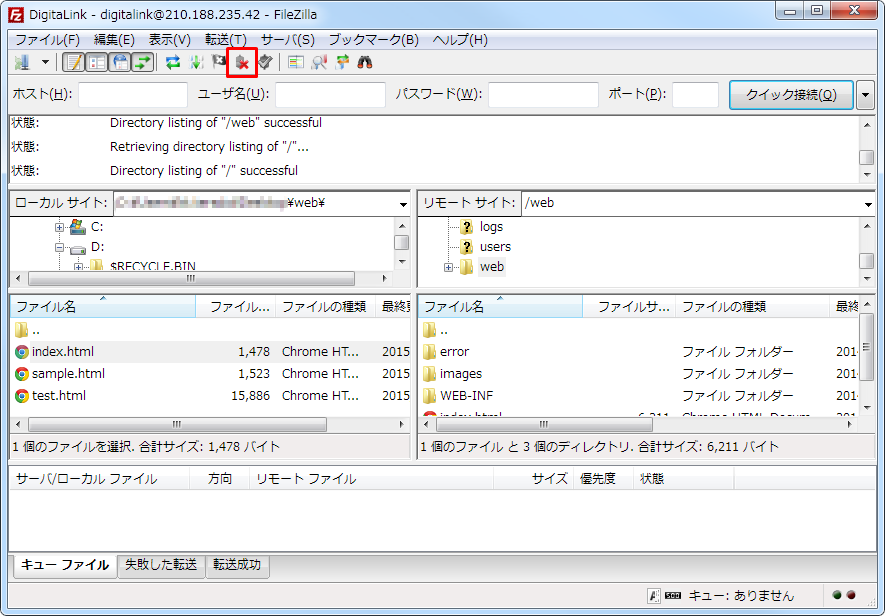Open the 表示(V) menu
885x616 pixels.
(x=169, y=40)
